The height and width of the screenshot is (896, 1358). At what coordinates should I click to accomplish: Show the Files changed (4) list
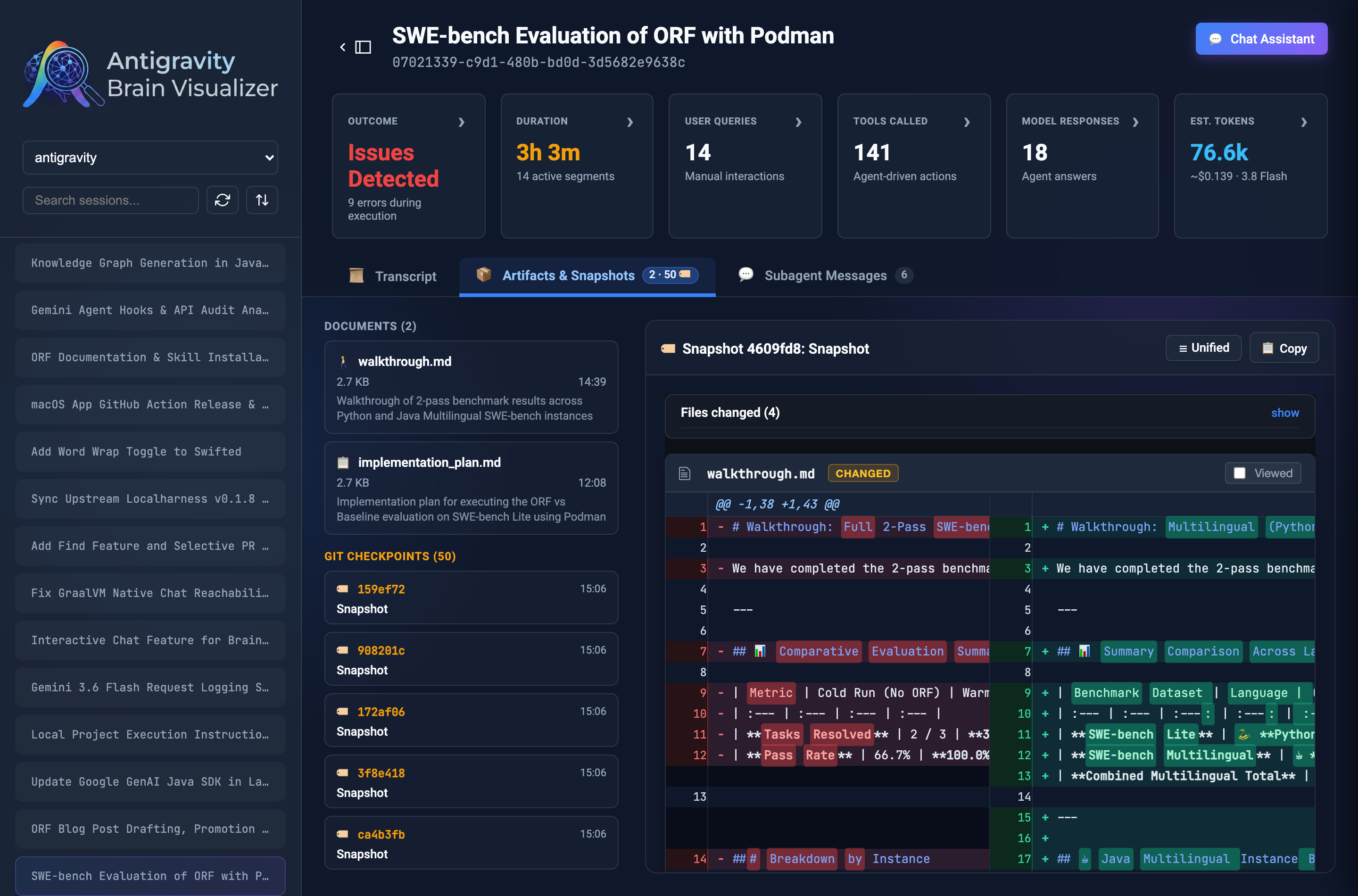(1285, 413)
